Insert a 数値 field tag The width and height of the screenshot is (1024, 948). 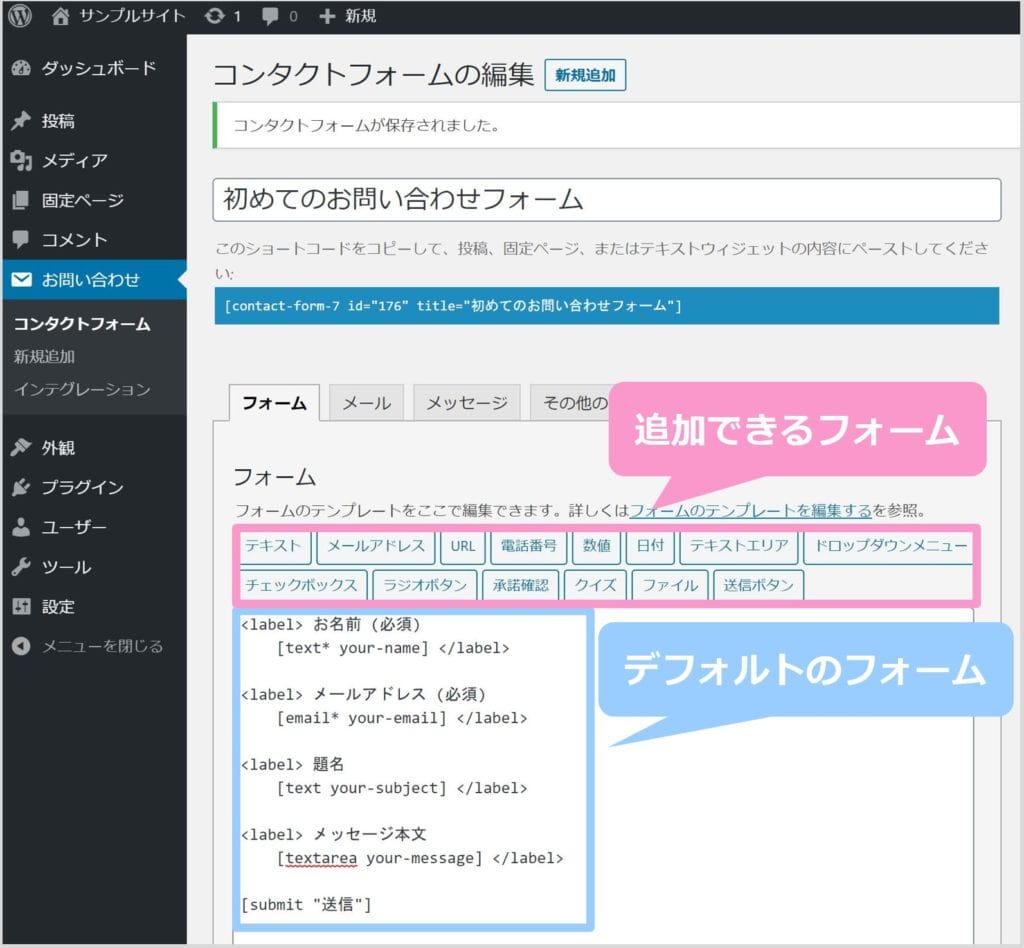(596, 546)
